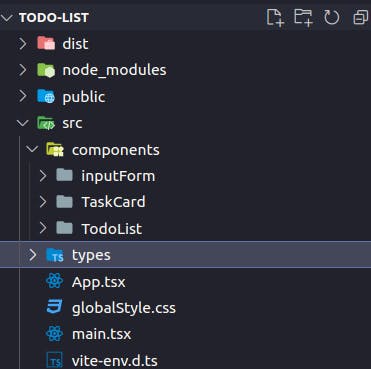371x369 pixels.
Task: Click the yellow components folder icon
Action: pos(55,149)
